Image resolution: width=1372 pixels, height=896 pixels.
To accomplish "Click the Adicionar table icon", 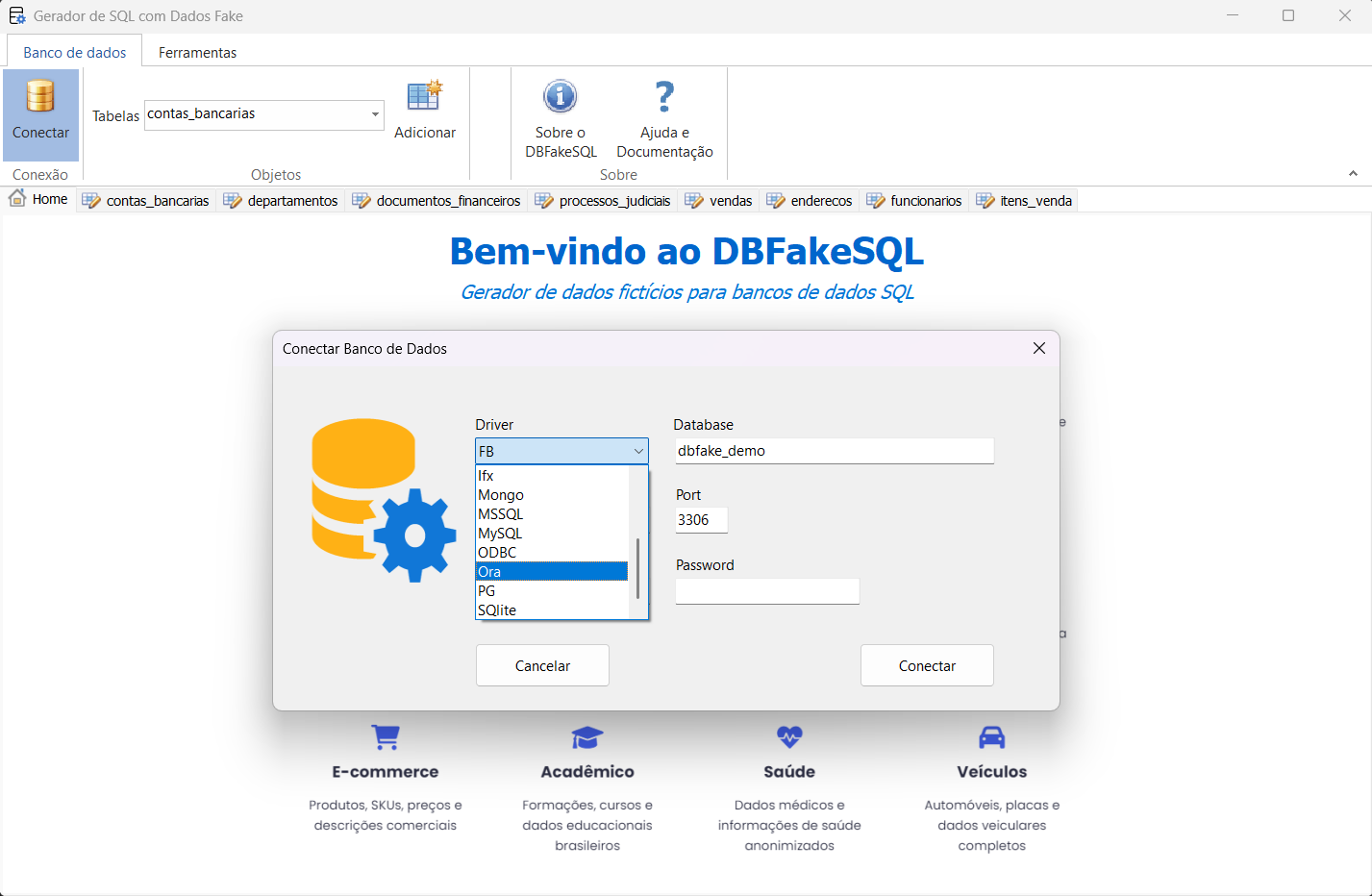I will (425, 96).
